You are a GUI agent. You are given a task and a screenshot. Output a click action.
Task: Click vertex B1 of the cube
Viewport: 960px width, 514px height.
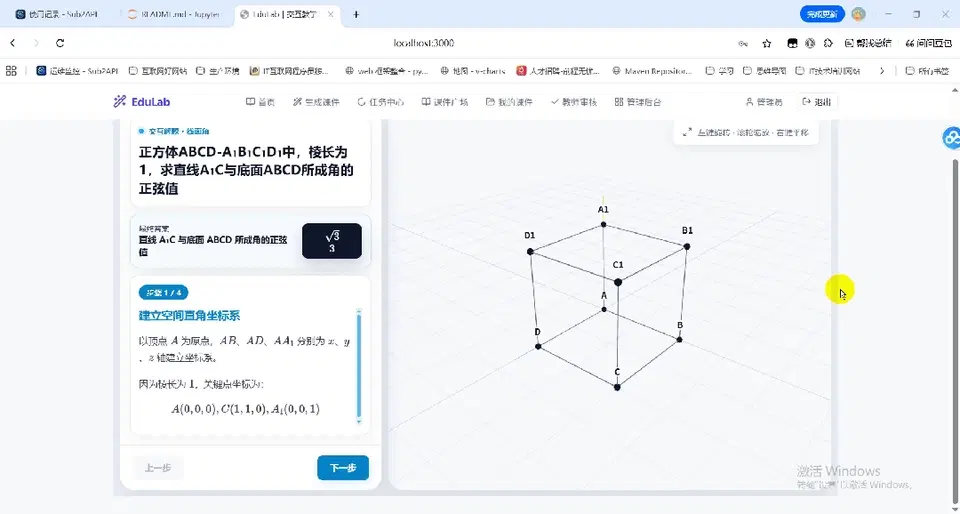(x=687, y=247)
